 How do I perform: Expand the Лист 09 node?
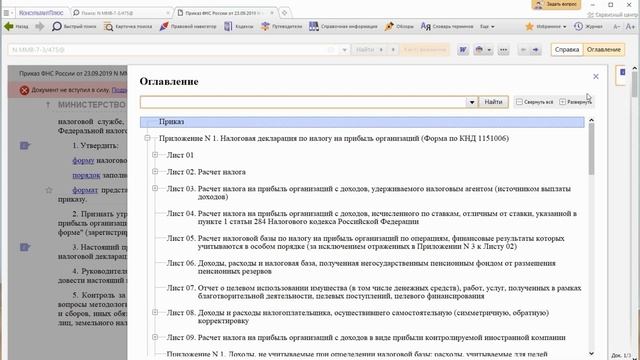pyautogui.click(x=155, y=337)
